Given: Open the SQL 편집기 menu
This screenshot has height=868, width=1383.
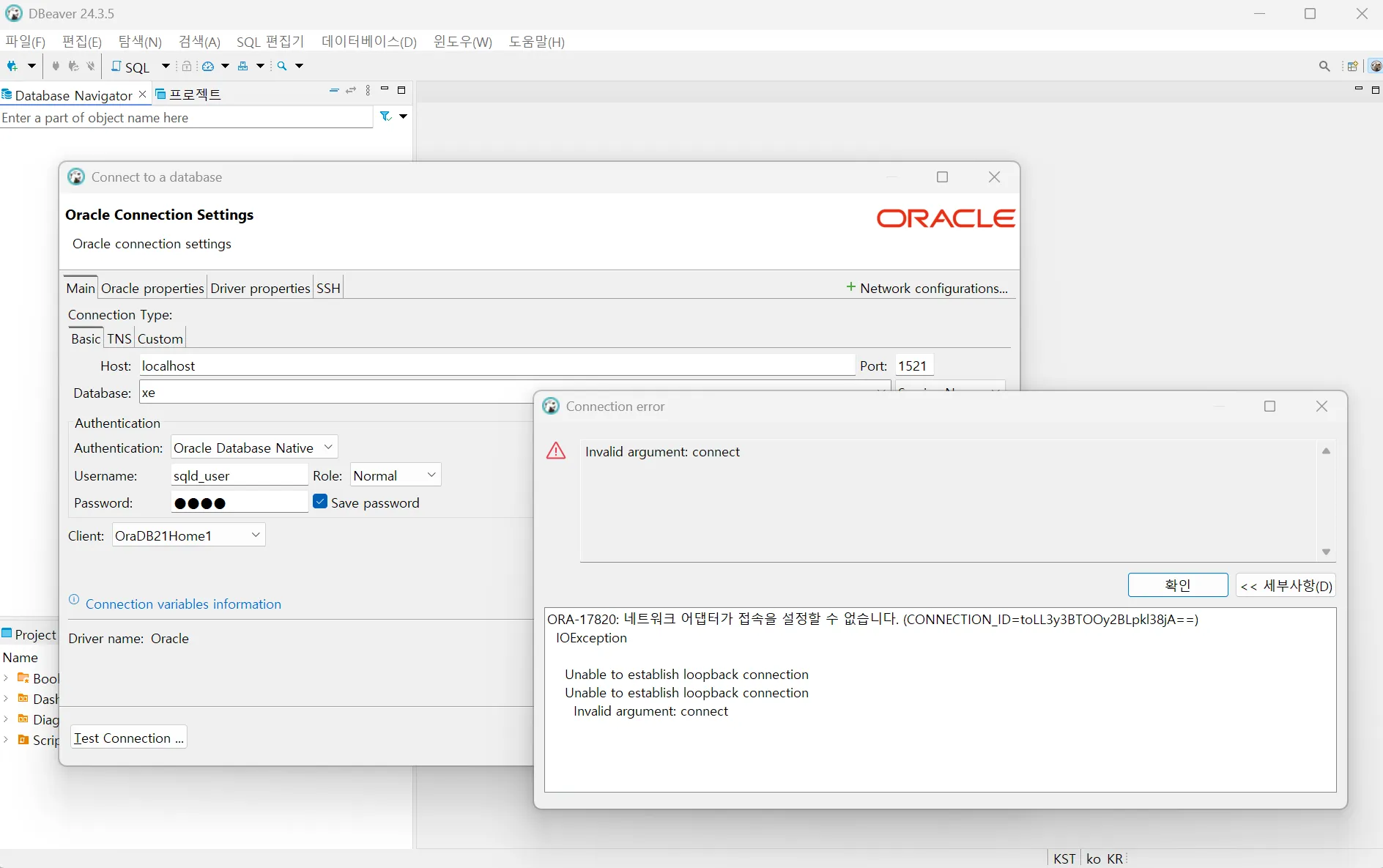Looking at the screenshot, I should 270,42.
